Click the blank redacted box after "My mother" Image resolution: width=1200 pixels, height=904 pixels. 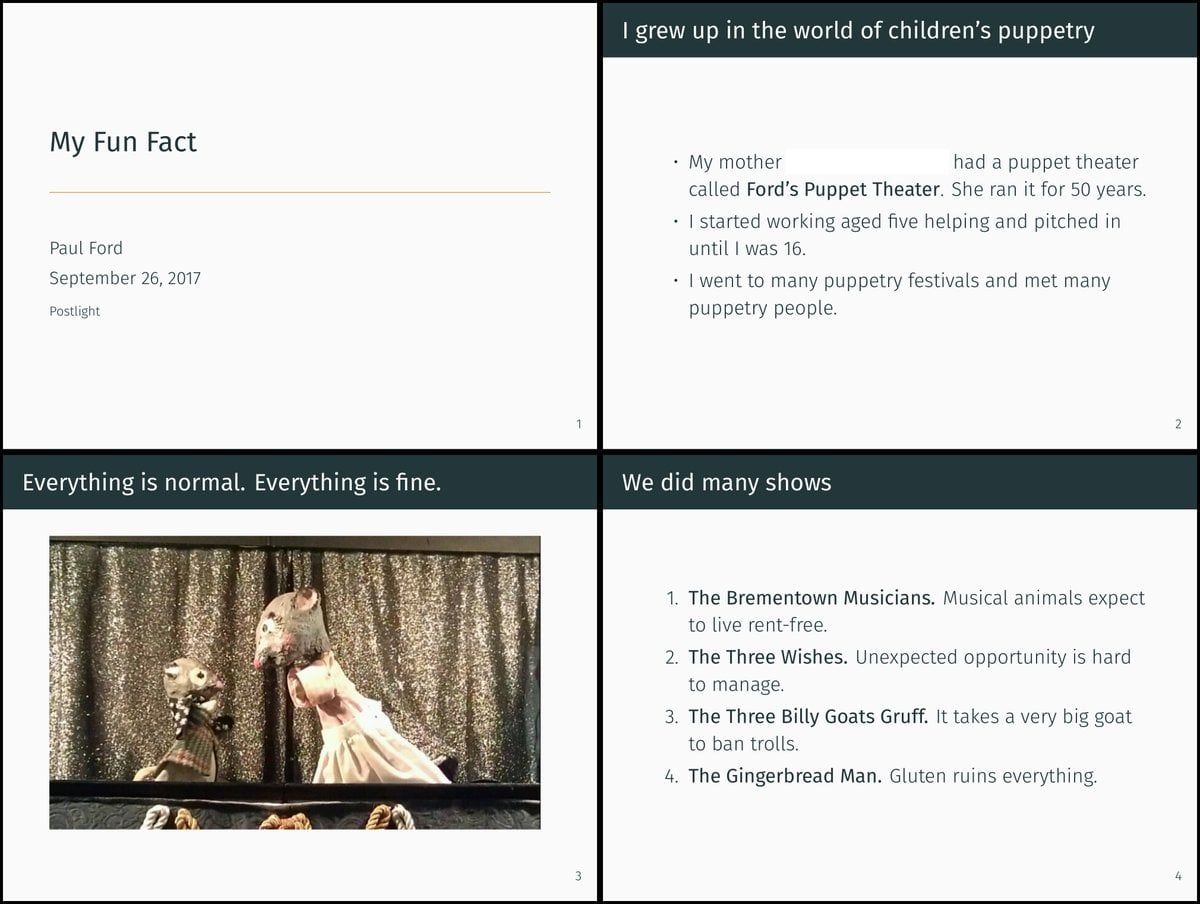[866, 162]
